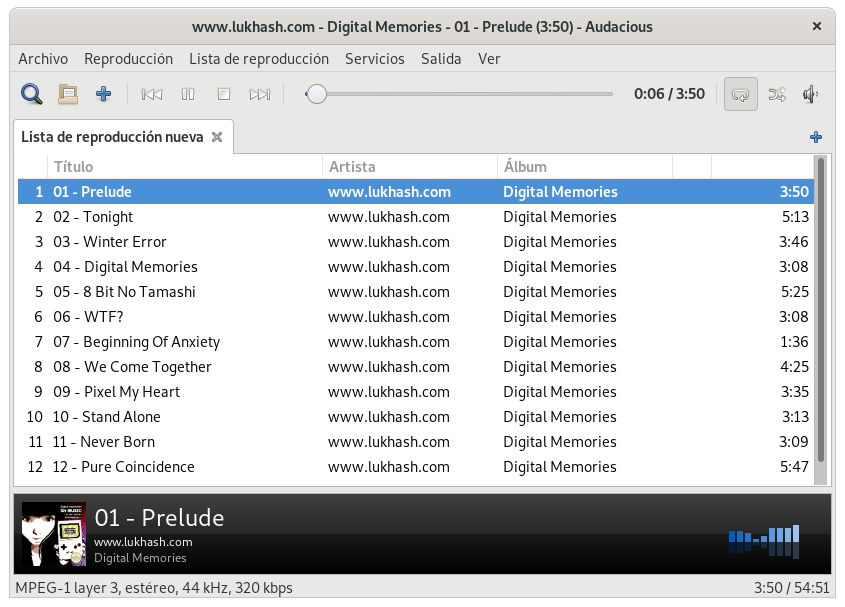Viewport: 845px width, 607px height.
Task: Click the add files plus icon in toolbar
Action: pyautogui.click(x=103, y=94)
